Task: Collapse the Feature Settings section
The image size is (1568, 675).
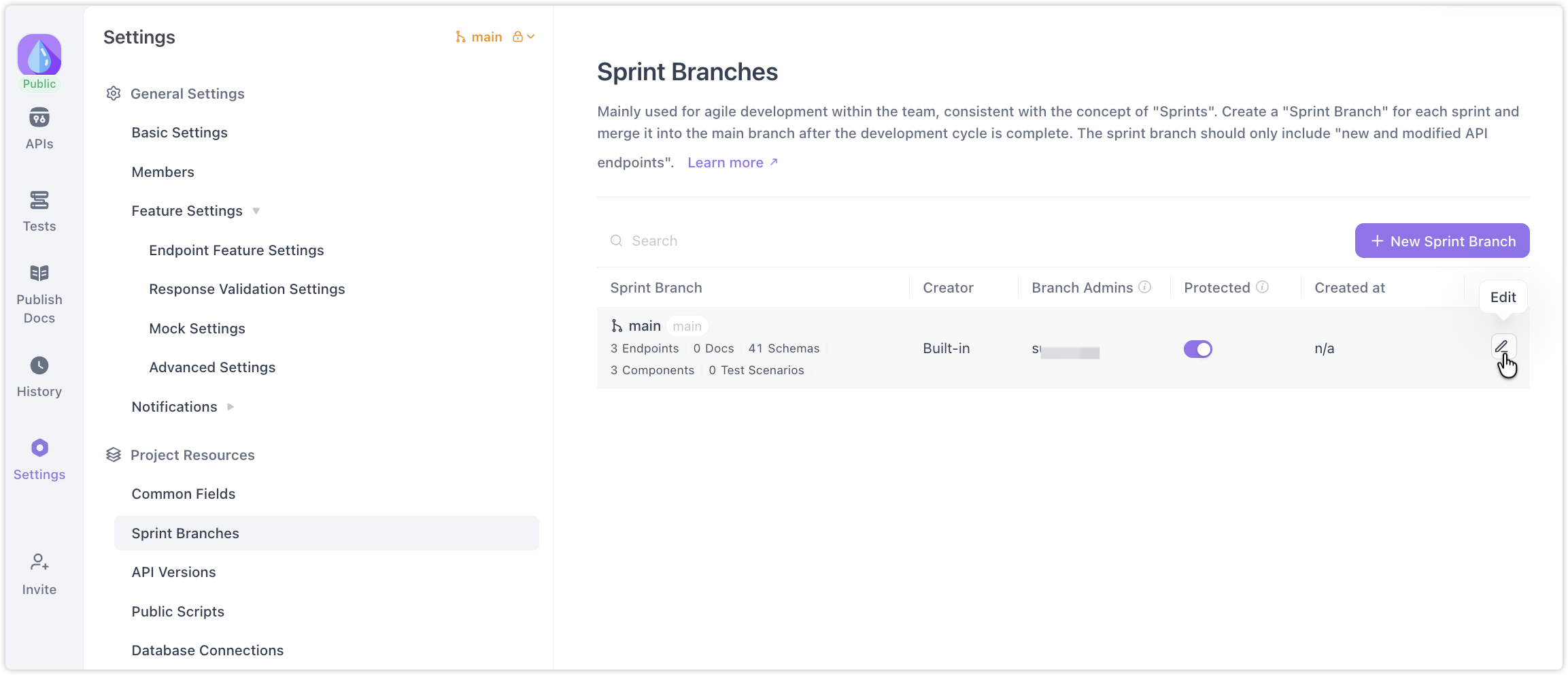Action: point(256,211)
